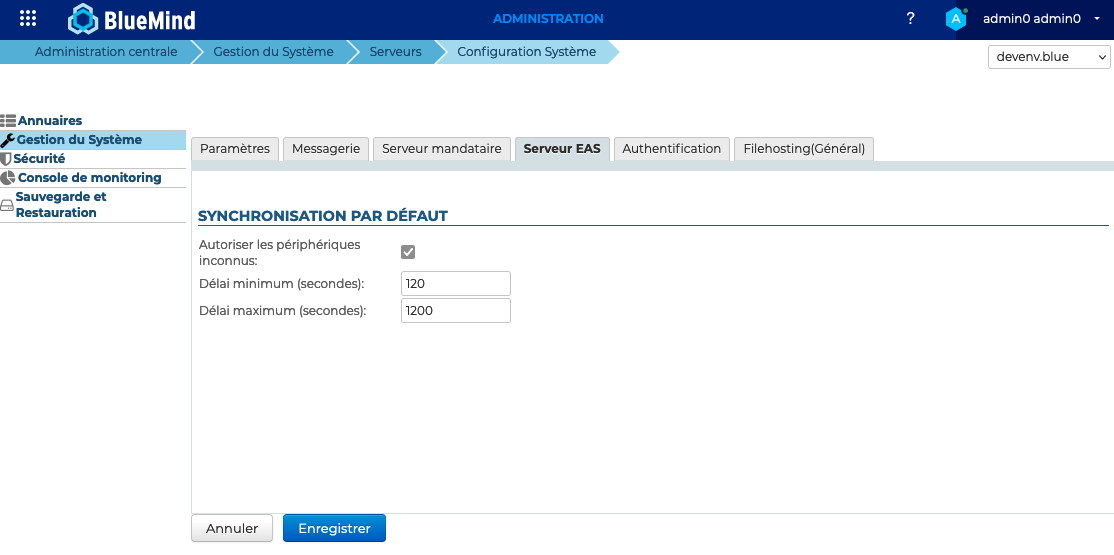Click the Annuaires list icon
This screenshot has width=1114, height=555.
coord(8,121)
